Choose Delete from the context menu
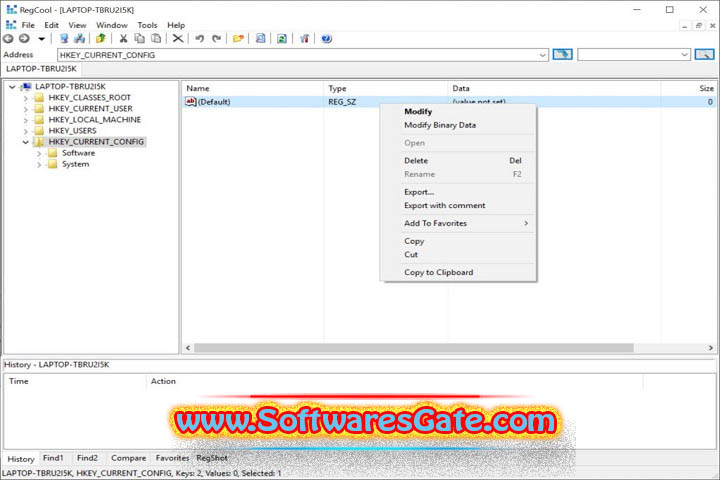 pyautogui.click(x=458, y=161)
